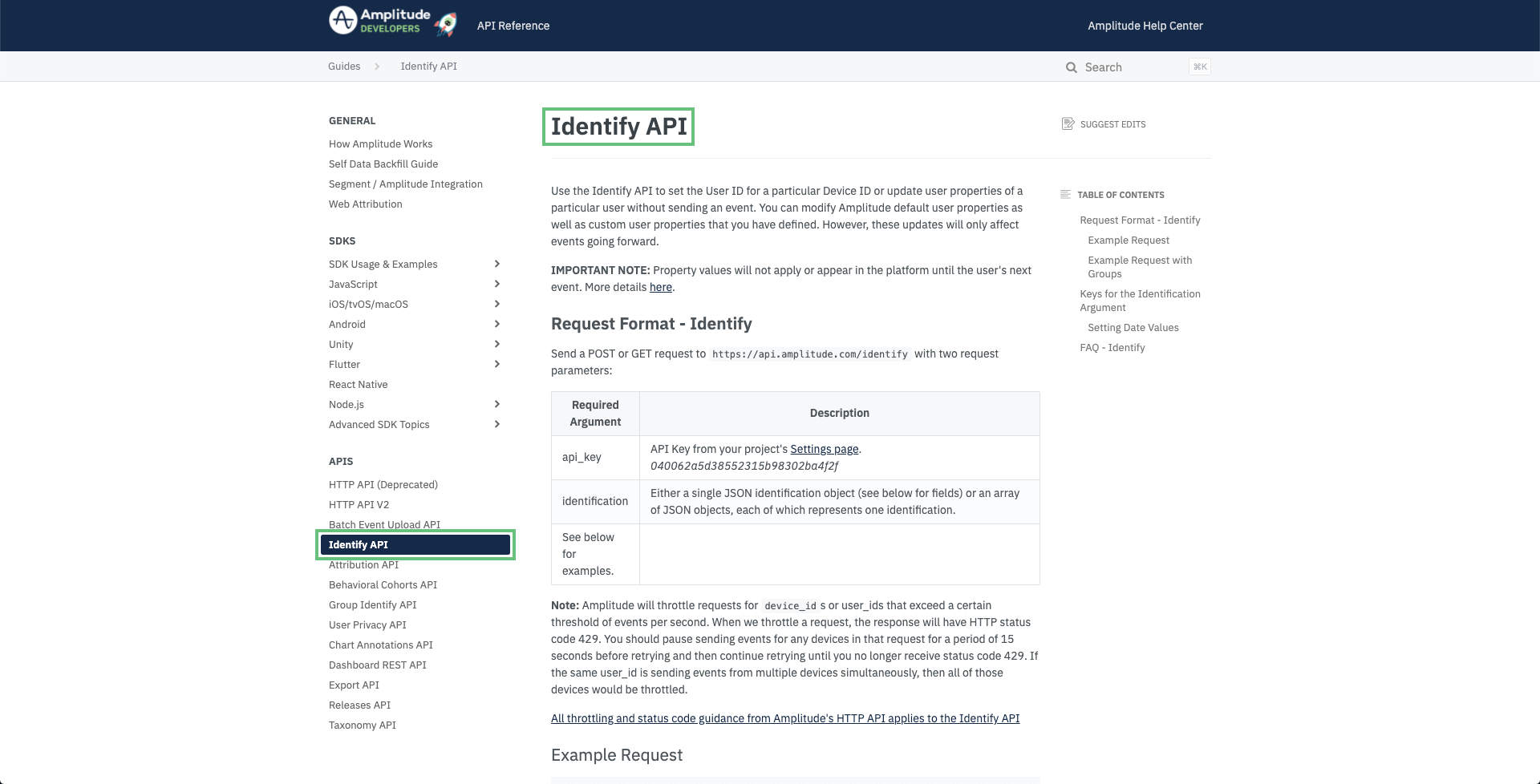
Task: Open Batch Event Upload API page
Action: pyautogui.click(x=384, y=524)
